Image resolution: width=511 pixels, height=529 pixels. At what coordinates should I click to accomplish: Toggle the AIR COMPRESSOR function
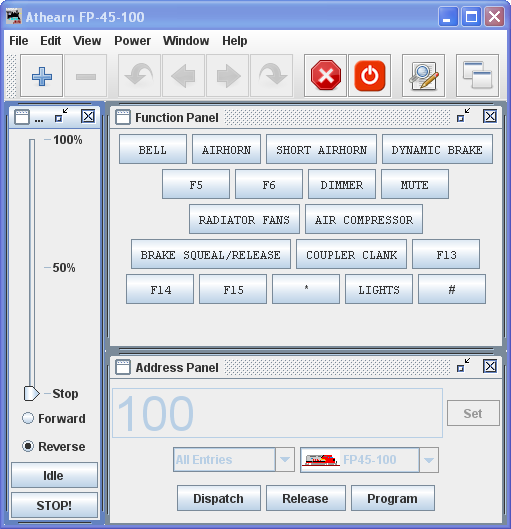(364, 219)
